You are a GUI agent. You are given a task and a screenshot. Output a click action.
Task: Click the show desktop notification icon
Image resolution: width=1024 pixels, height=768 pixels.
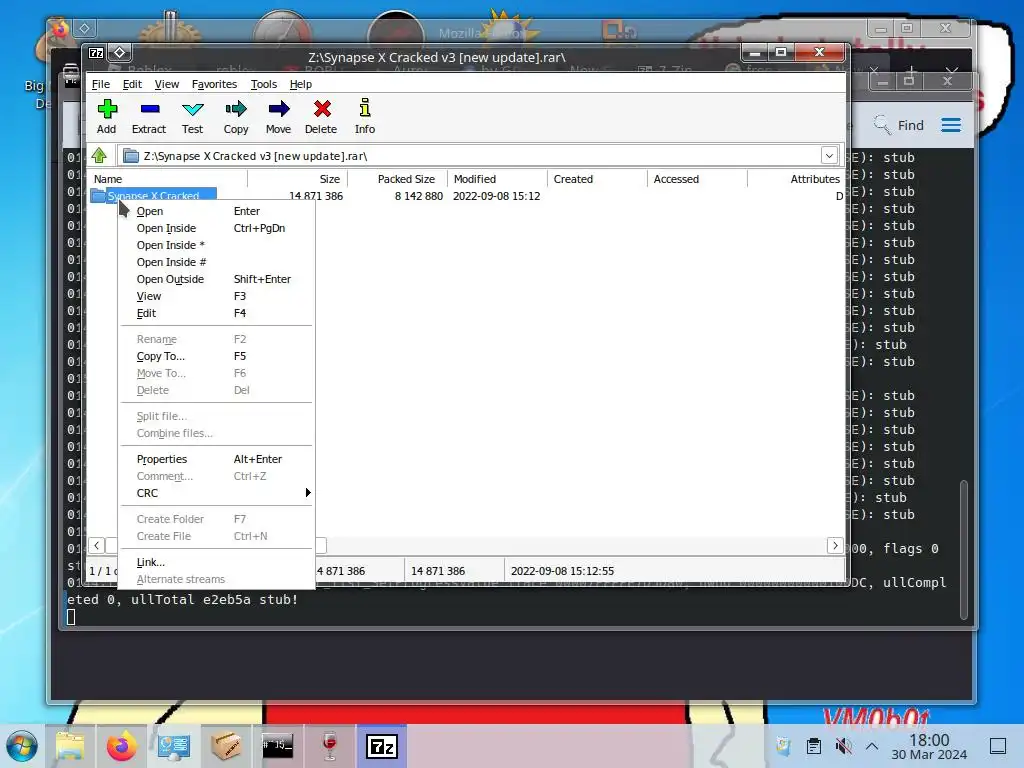(998, 746)
